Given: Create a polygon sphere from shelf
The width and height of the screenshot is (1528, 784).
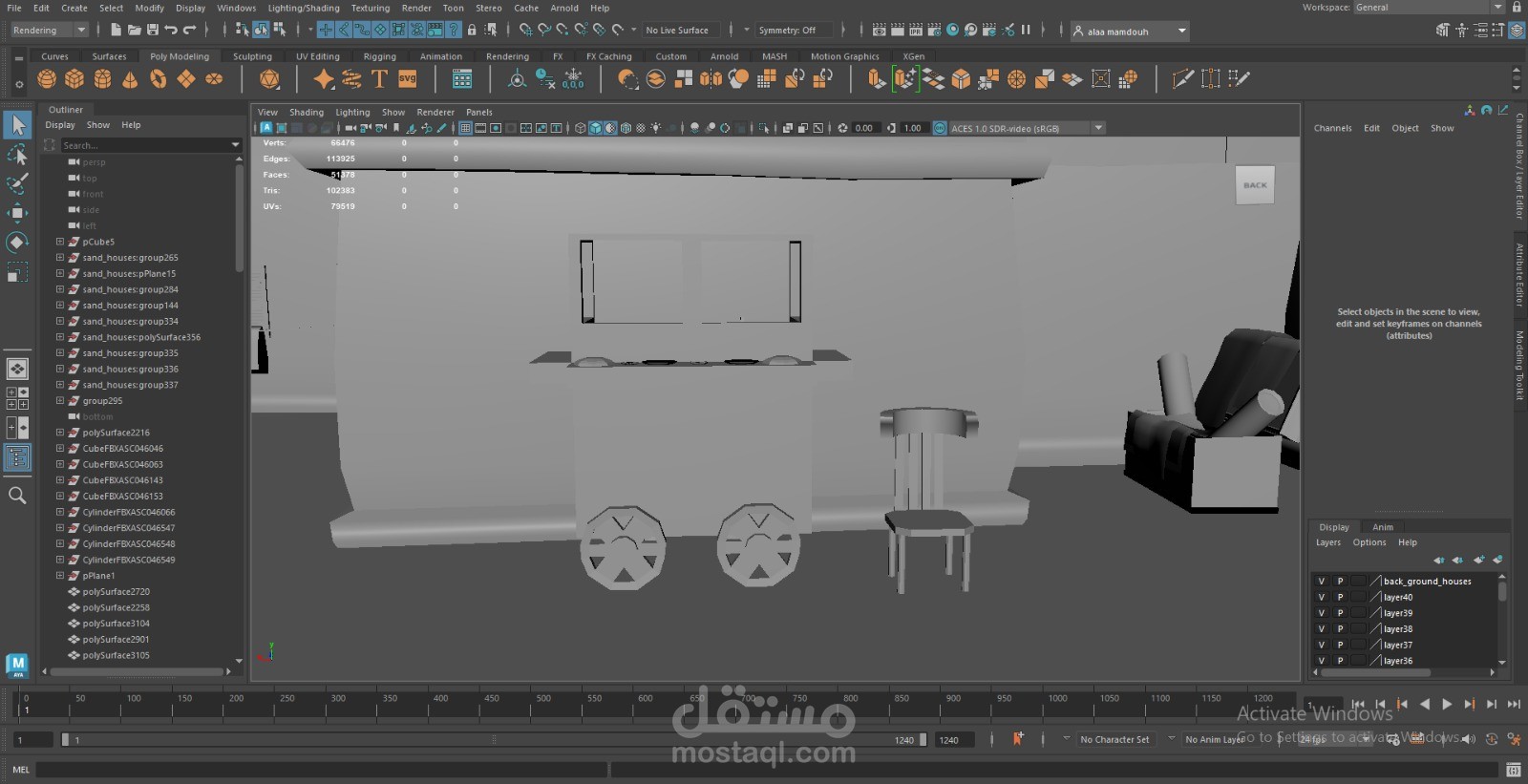Looking at the screenshot, I should [x=47, y=79].
